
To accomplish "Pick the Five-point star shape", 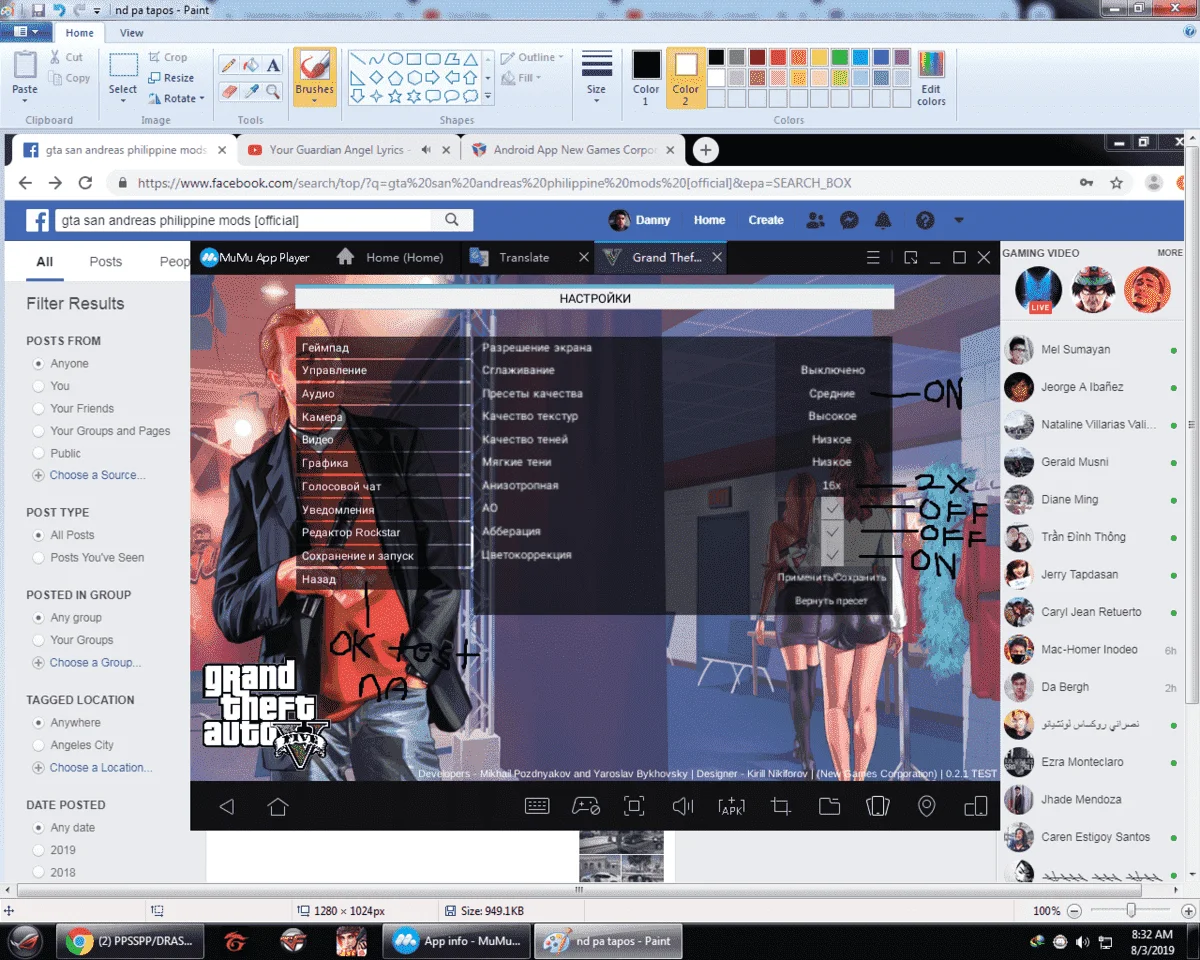I will point(395,96).
